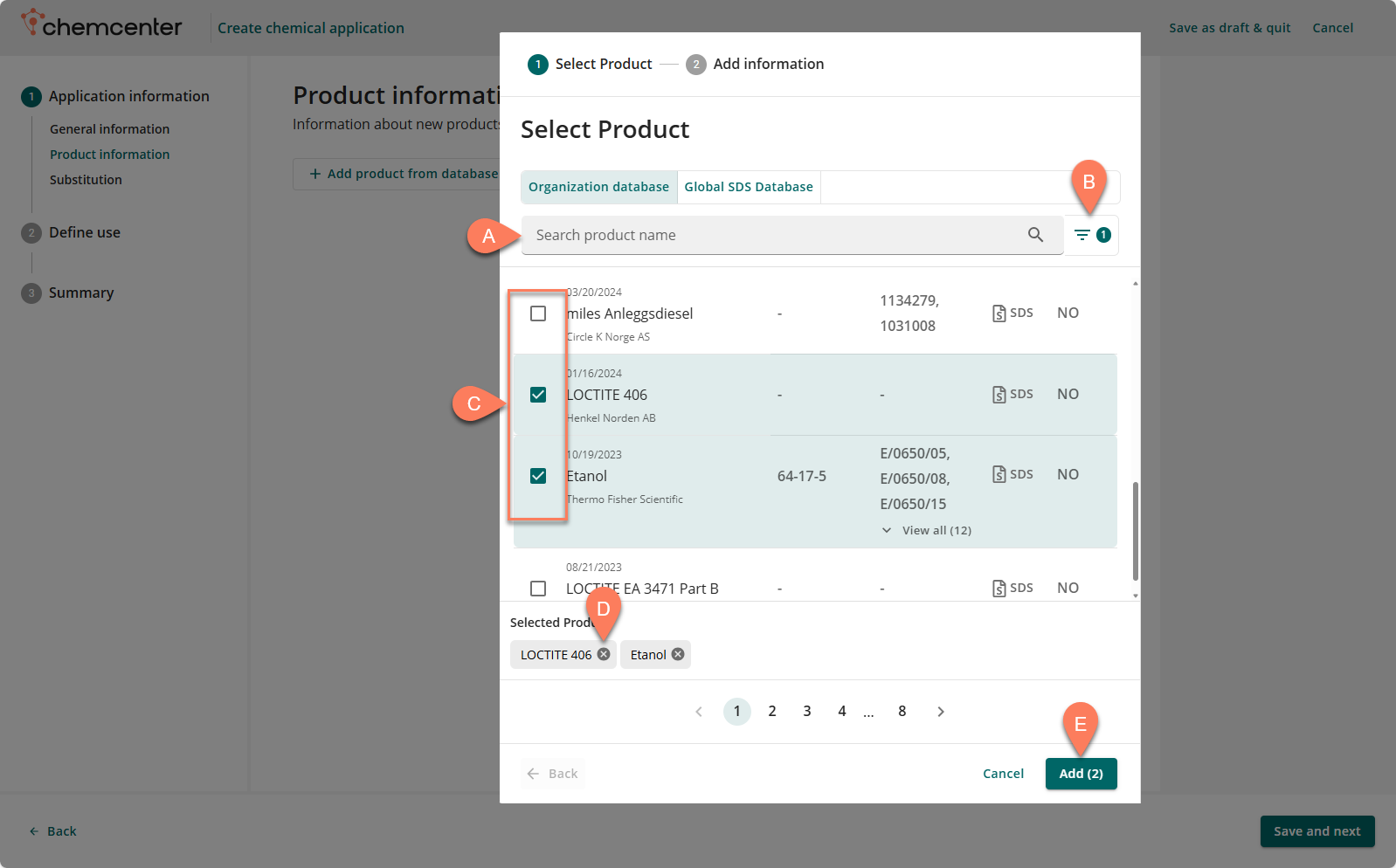
Task: Check the miles Anleggsdiesel checkbox
Action: click(x=538, y=313)
